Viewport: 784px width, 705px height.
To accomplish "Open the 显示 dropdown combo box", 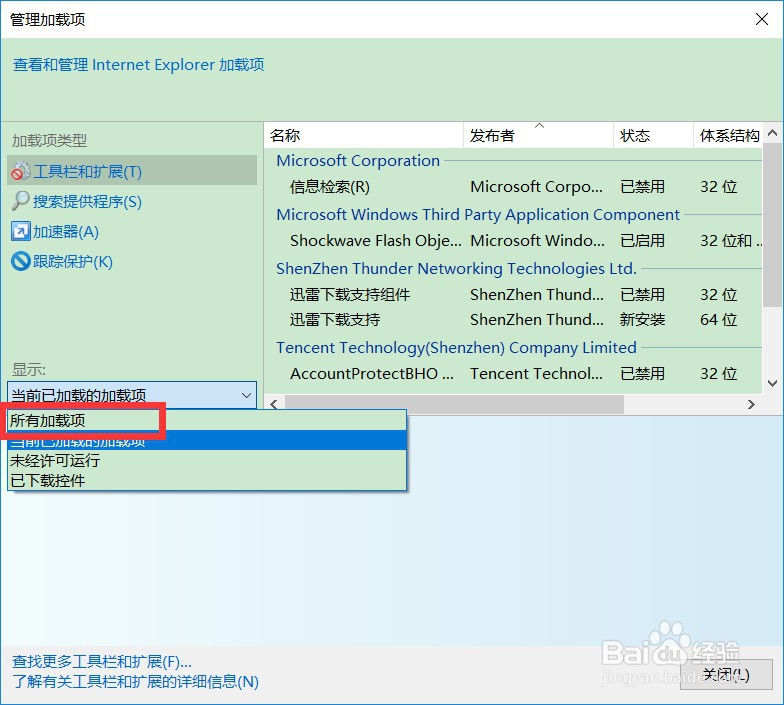I will [132, 395].
